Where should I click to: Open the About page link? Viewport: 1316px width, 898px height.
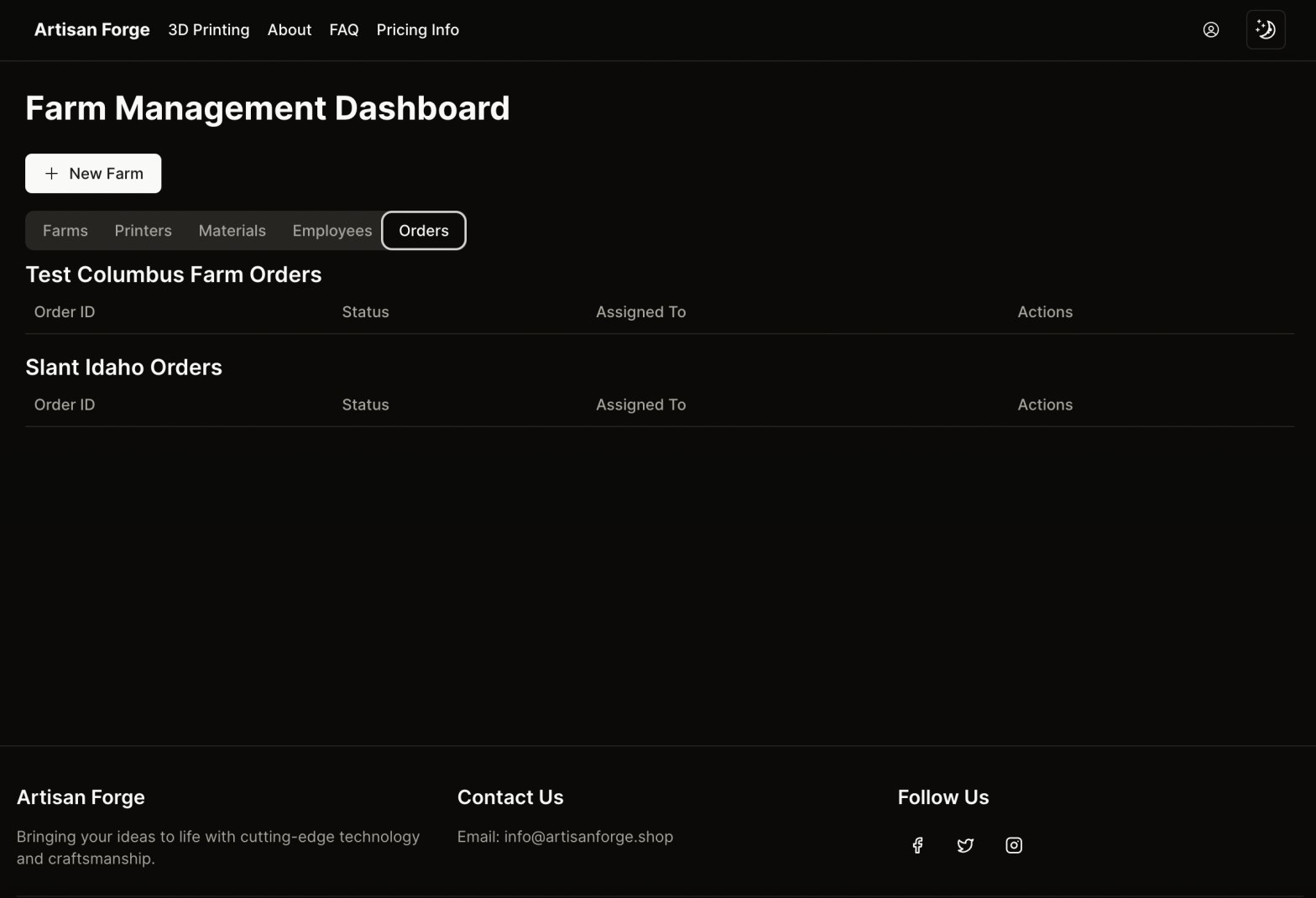point(290,30)
